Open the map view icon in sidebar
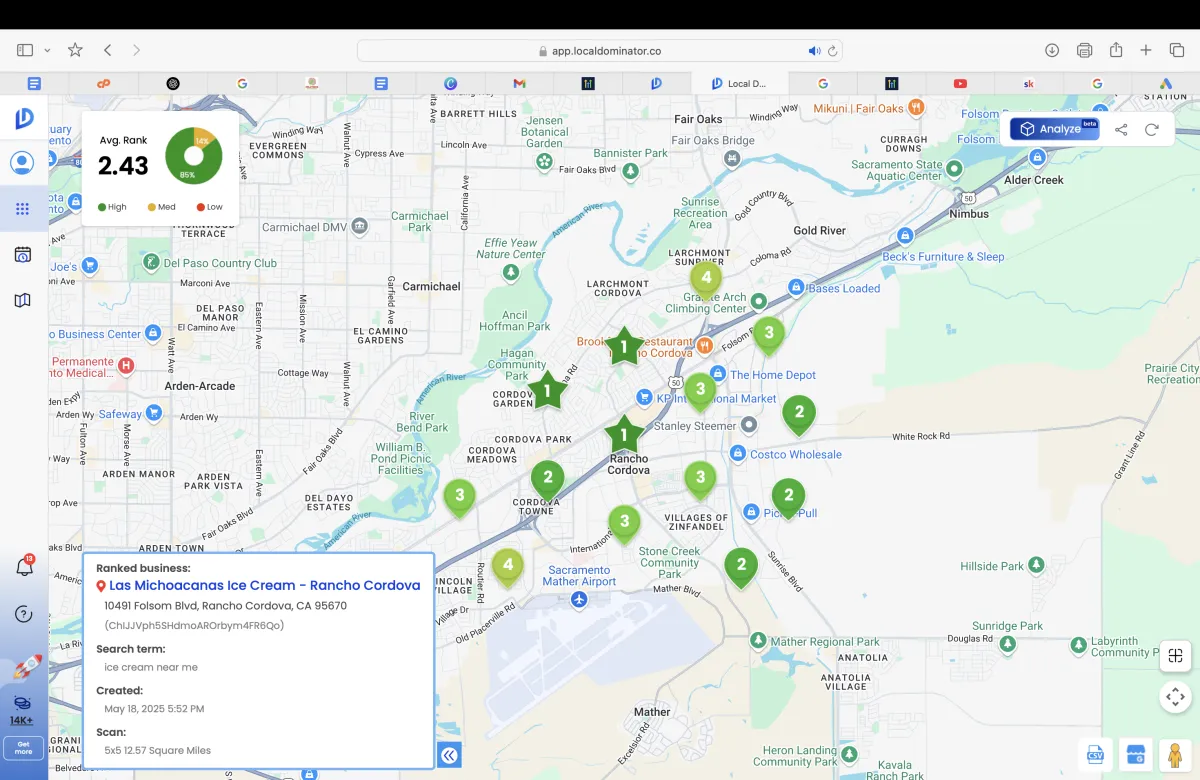1200x780 pixels. 22,300
